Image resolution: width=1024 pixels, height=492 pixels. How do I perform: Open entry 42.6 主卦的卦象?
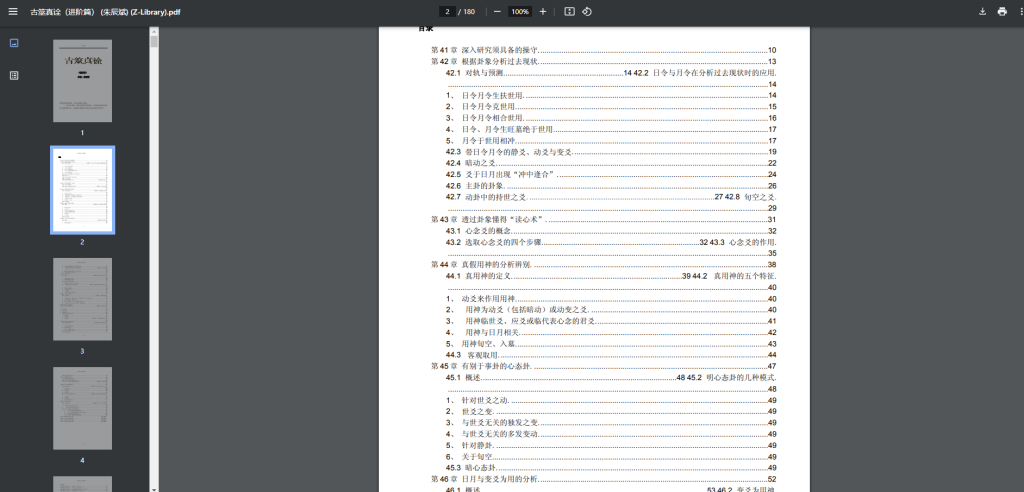tap(611, 186)
